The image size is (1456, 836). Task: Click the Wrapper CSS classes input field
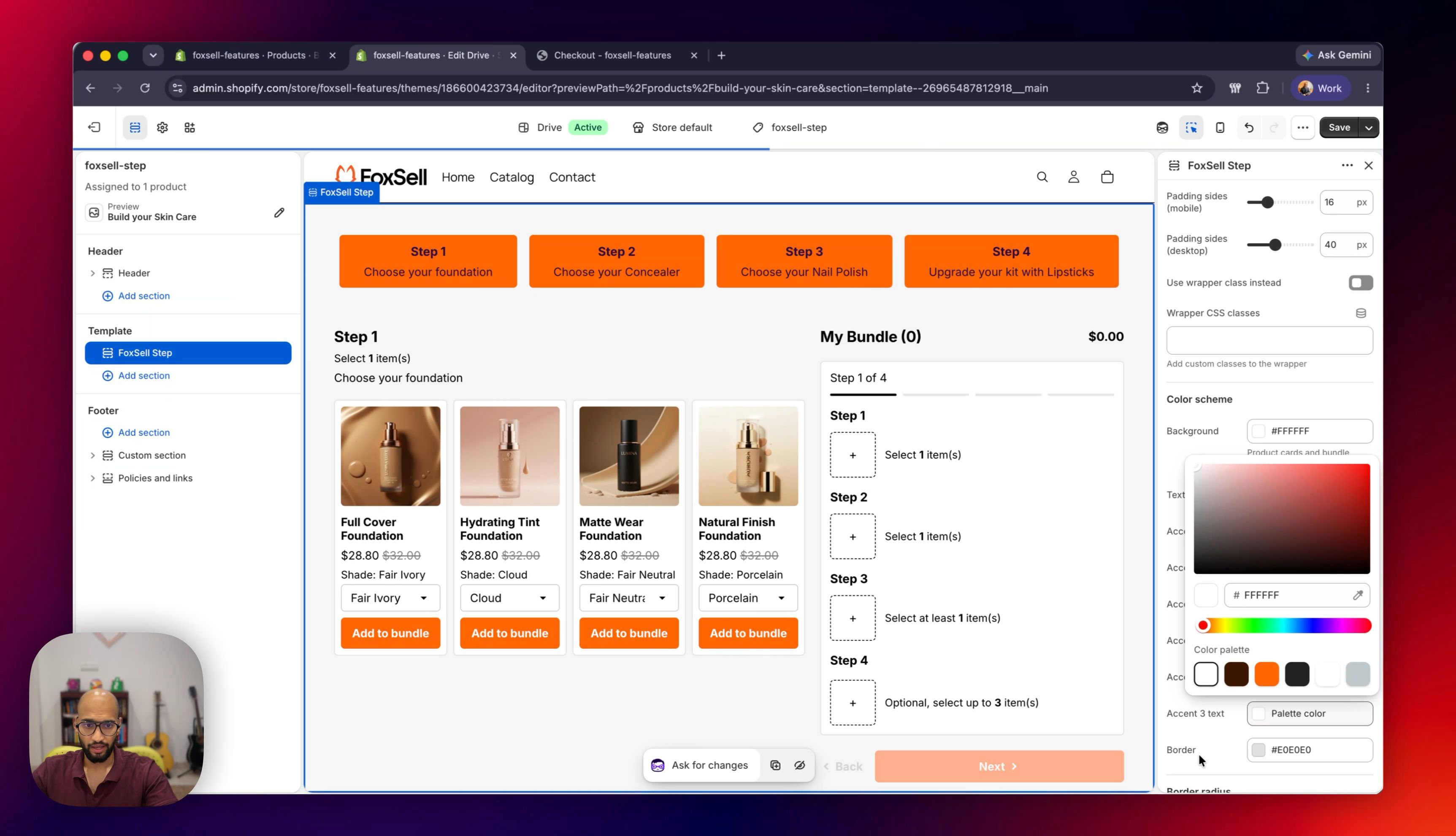click(x=1269, y=340)
